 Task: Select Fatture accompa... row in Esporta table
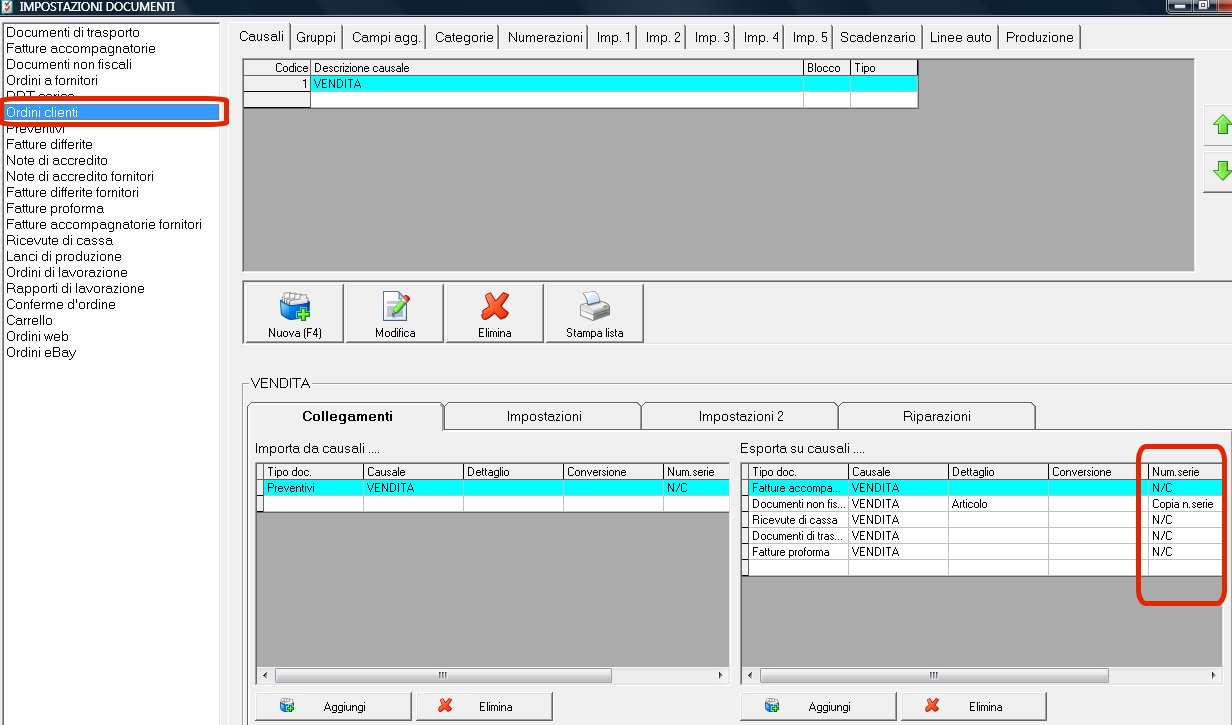tap(982, 488)
